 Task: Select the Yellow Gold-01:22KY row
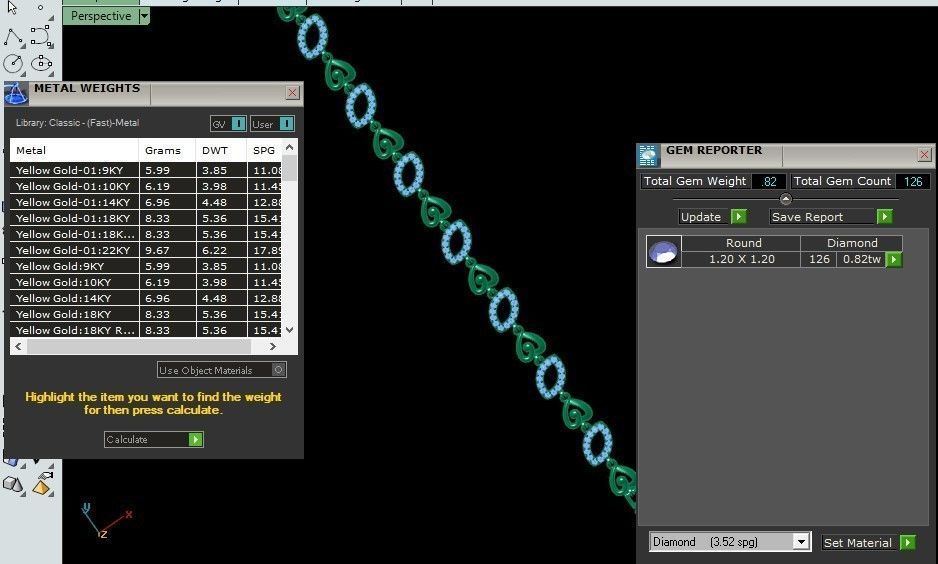coord(145,250)
